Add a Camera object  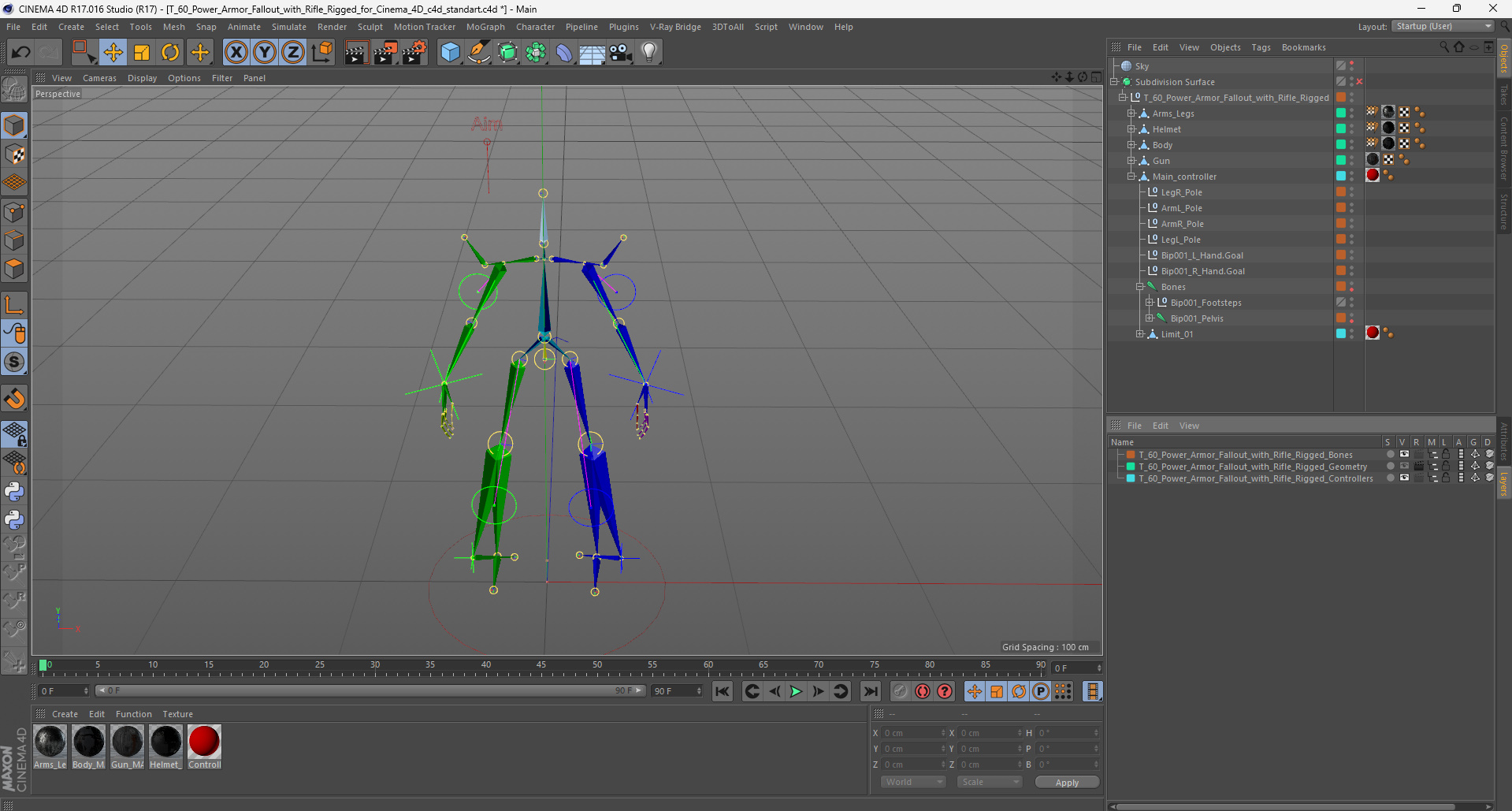point(621,53)
